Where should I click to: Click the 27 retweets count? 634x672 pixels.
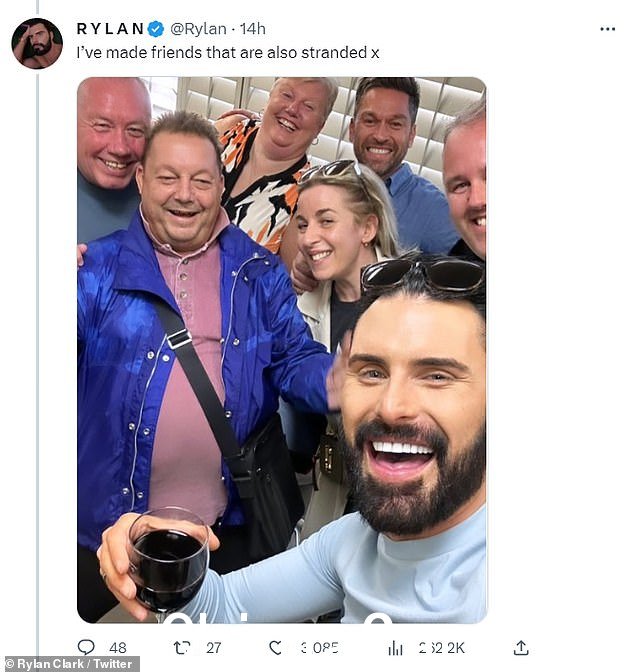213,648
